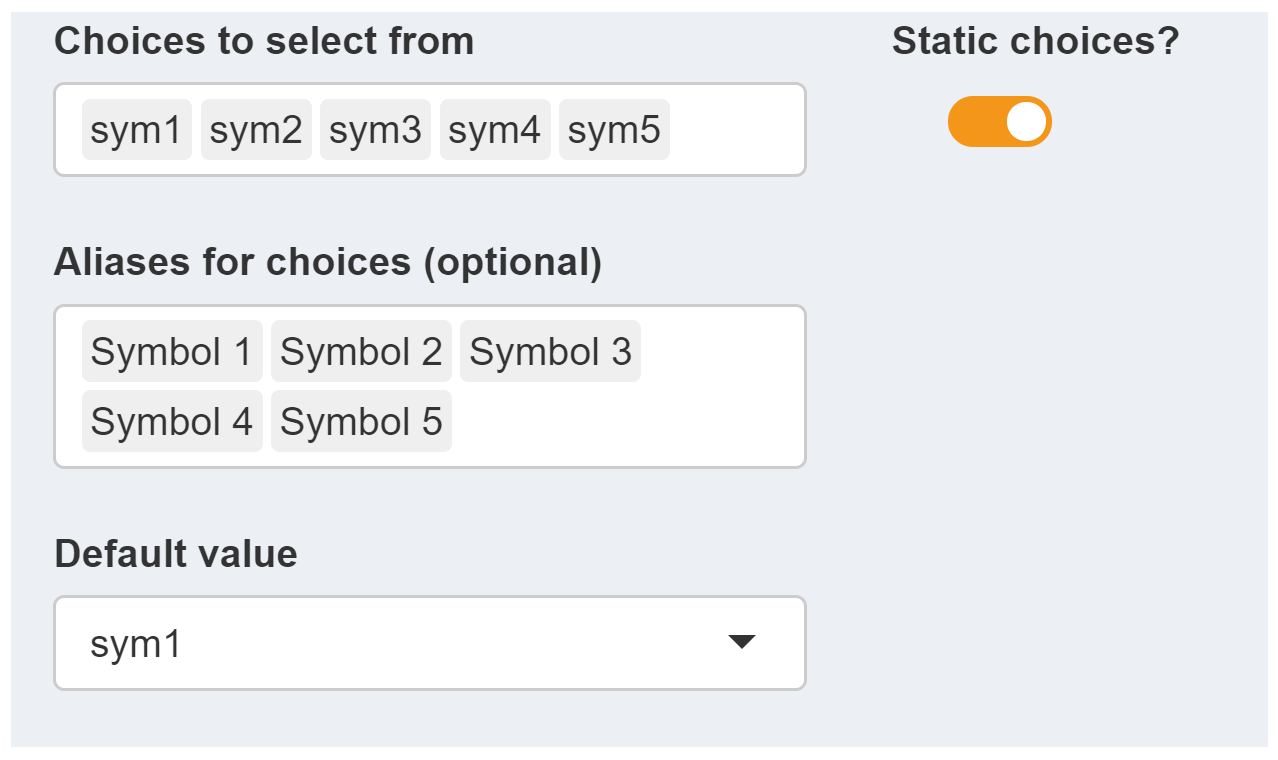Select the Symbol 2 alias
Screen dimensions: 1278x760
click(361, 350)
